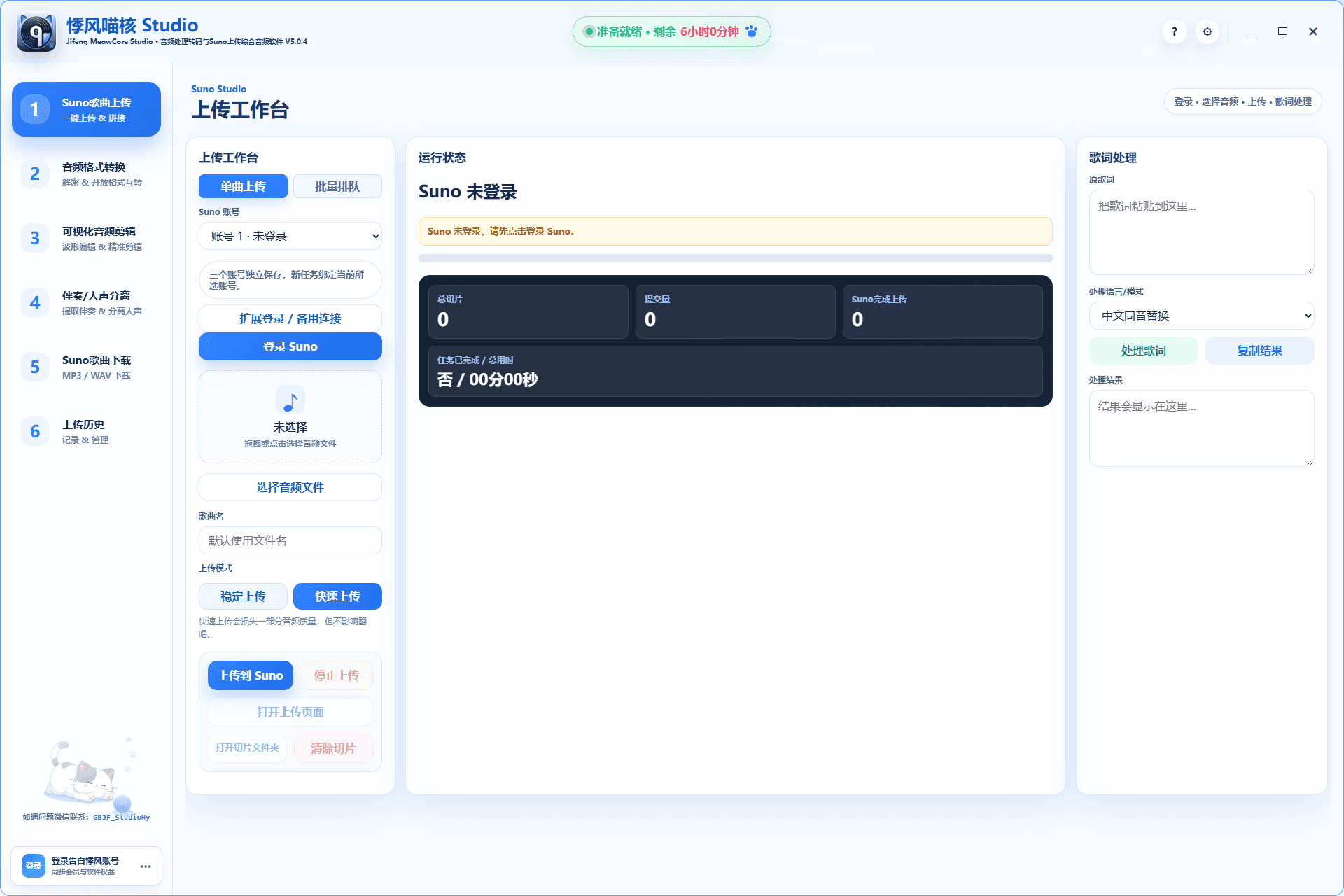Click the Suno not logged in warning banner
Screen dimensions: 1344x896
point(736,231)
